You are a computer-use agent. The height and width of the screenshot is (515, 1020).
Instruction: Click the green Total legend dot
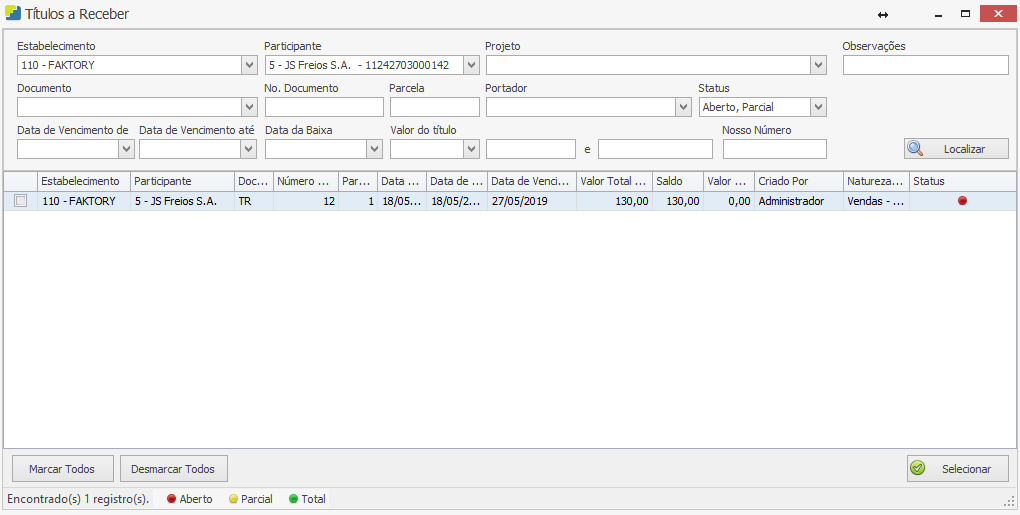(293, 499)
